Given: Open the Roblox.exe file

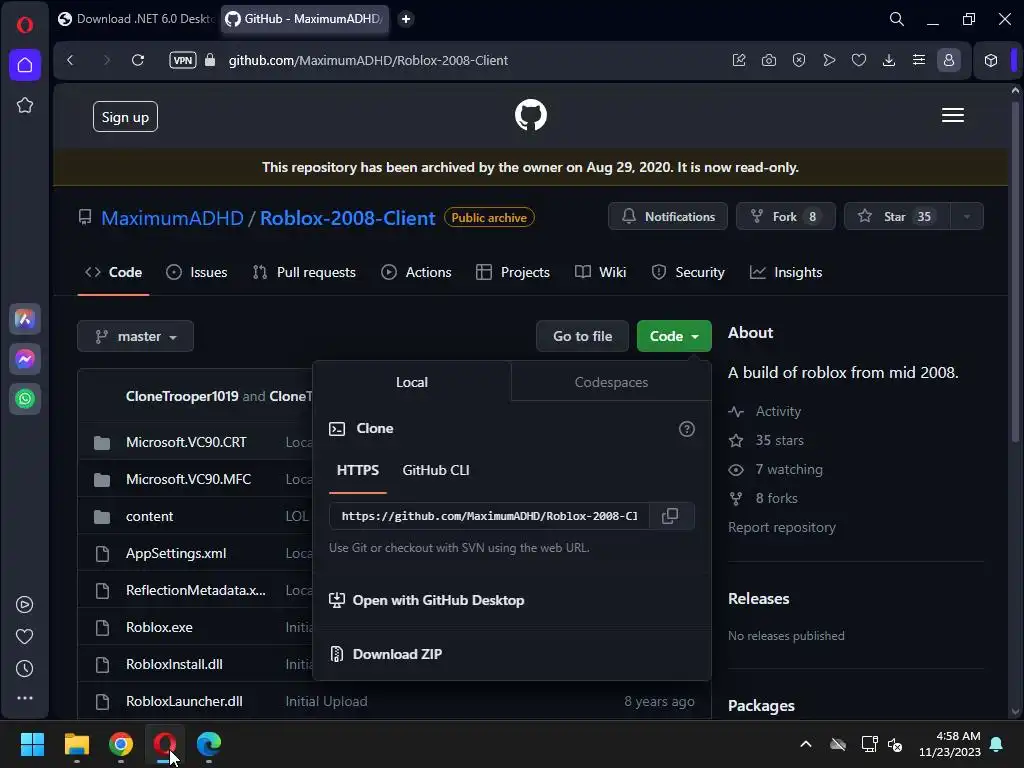Looking at the screenshot, I should point(159,627).
